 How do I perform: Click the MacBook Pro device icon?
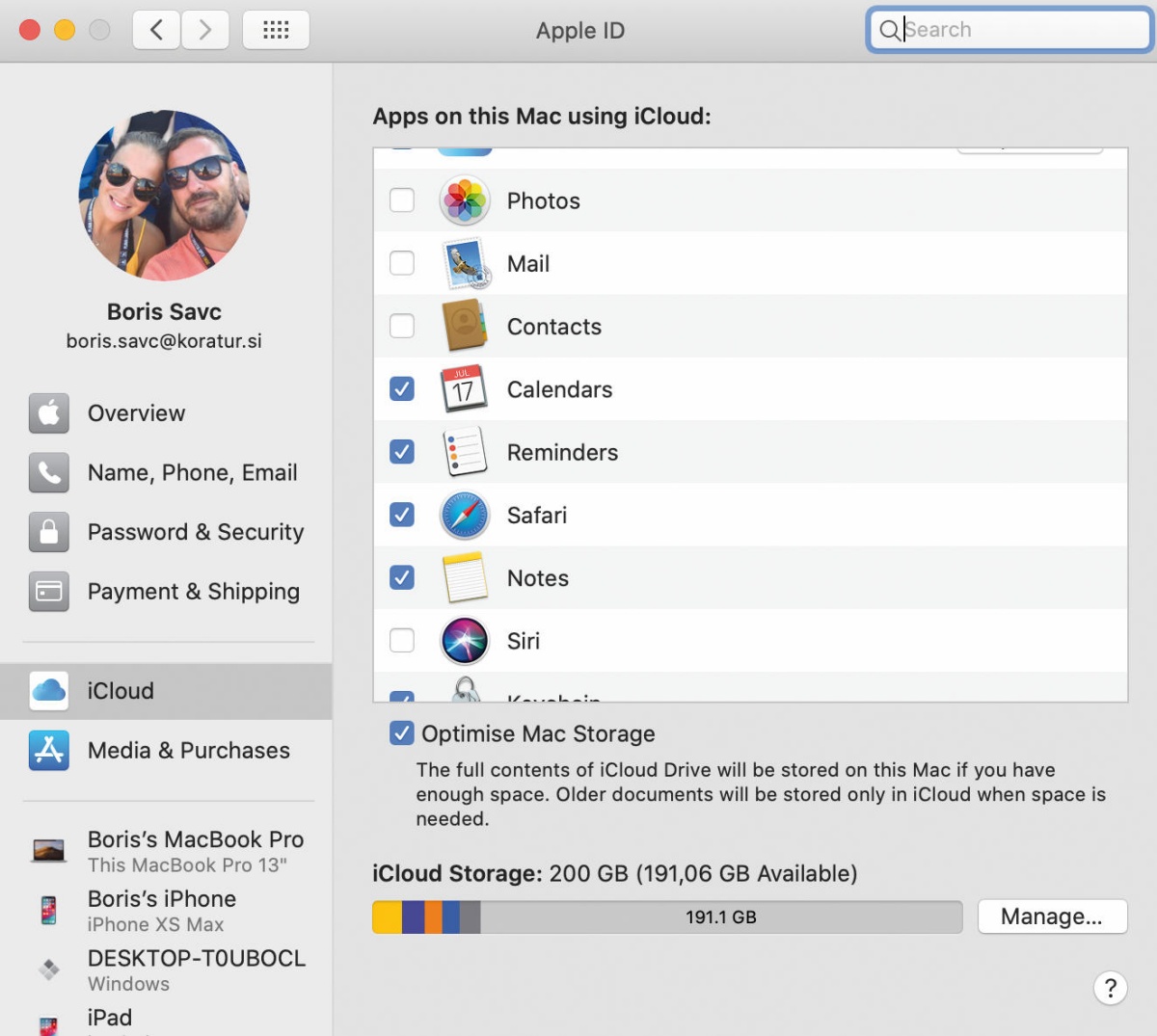click(49, 850)
